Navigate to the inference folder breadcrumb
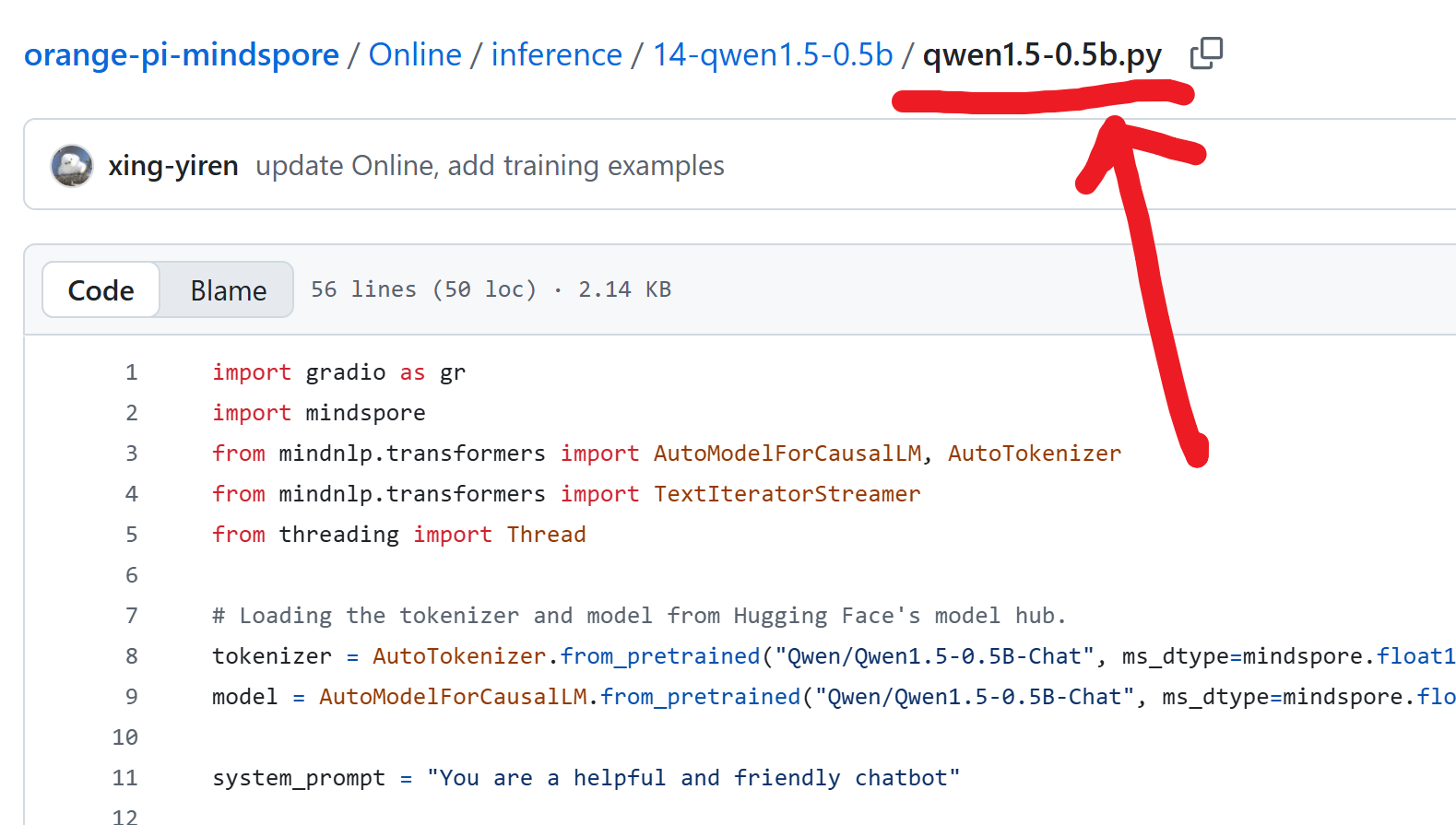 click(x=557, y=55)
